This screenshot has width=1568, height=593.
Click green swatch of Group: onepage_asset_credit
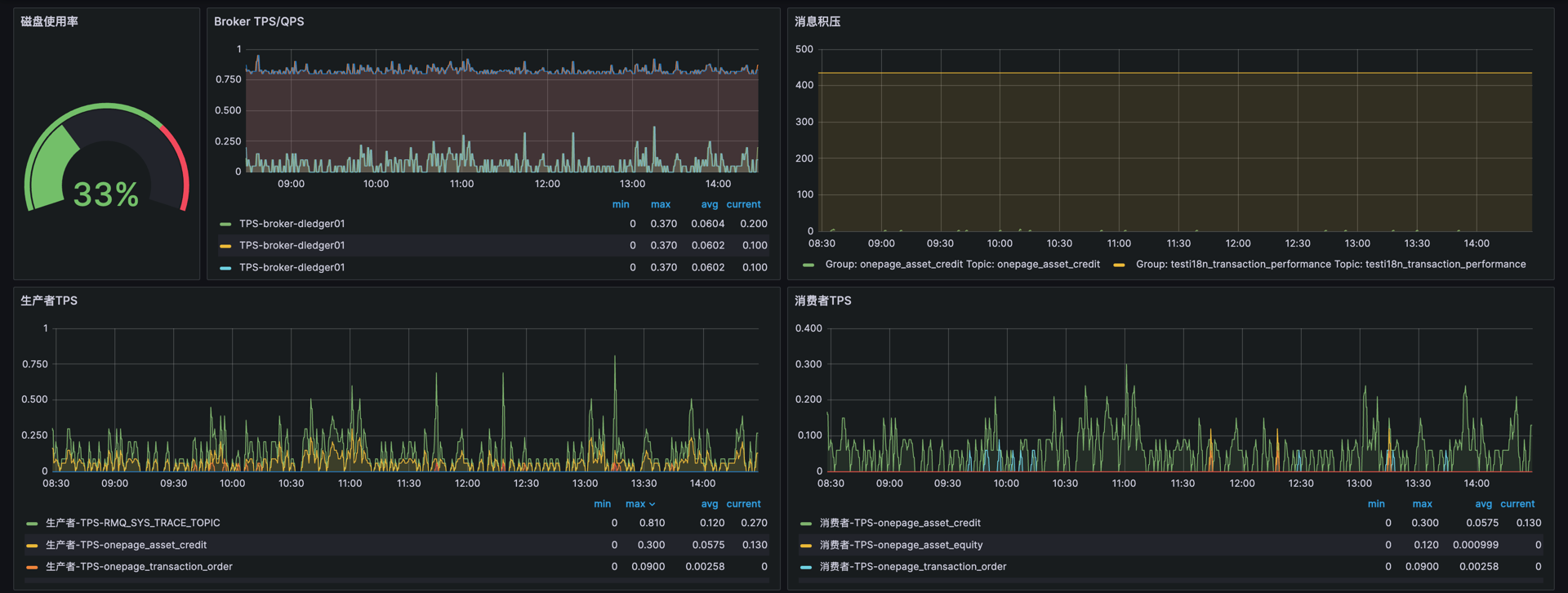click(x=808, y=265)
